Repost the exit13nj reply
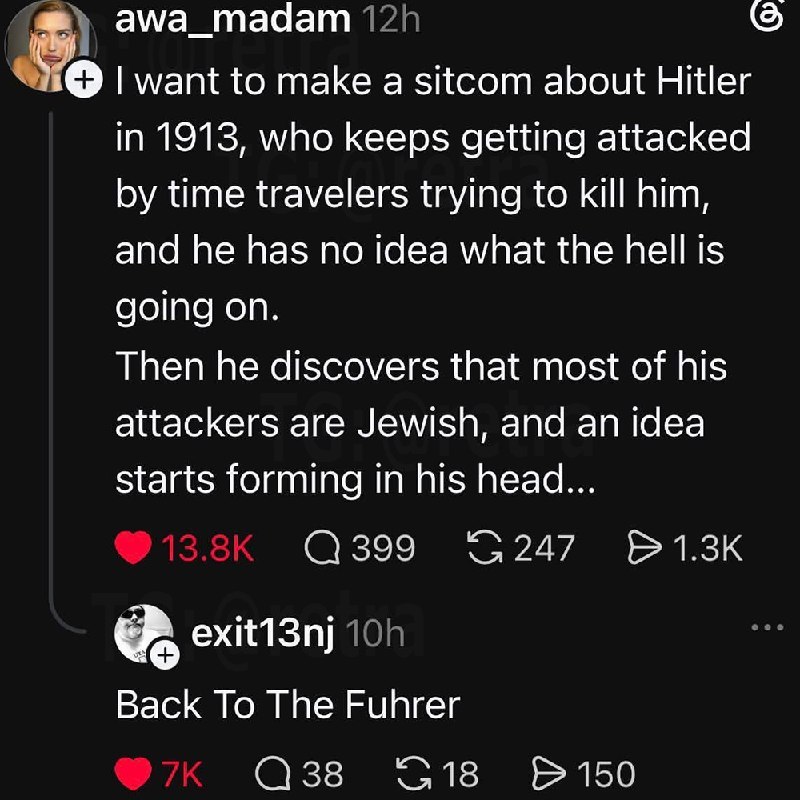800x800 pixels. [x=414, y=773]
